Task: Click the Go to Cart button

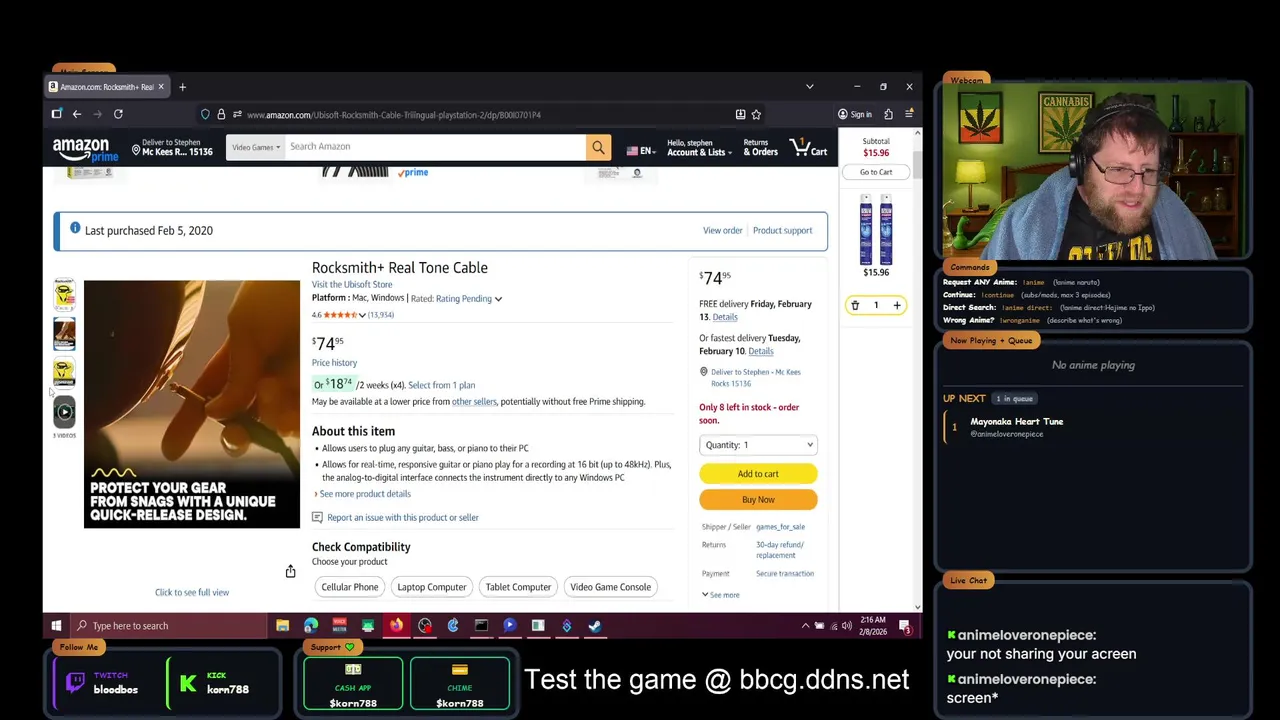Action: (x=876, y=172)
